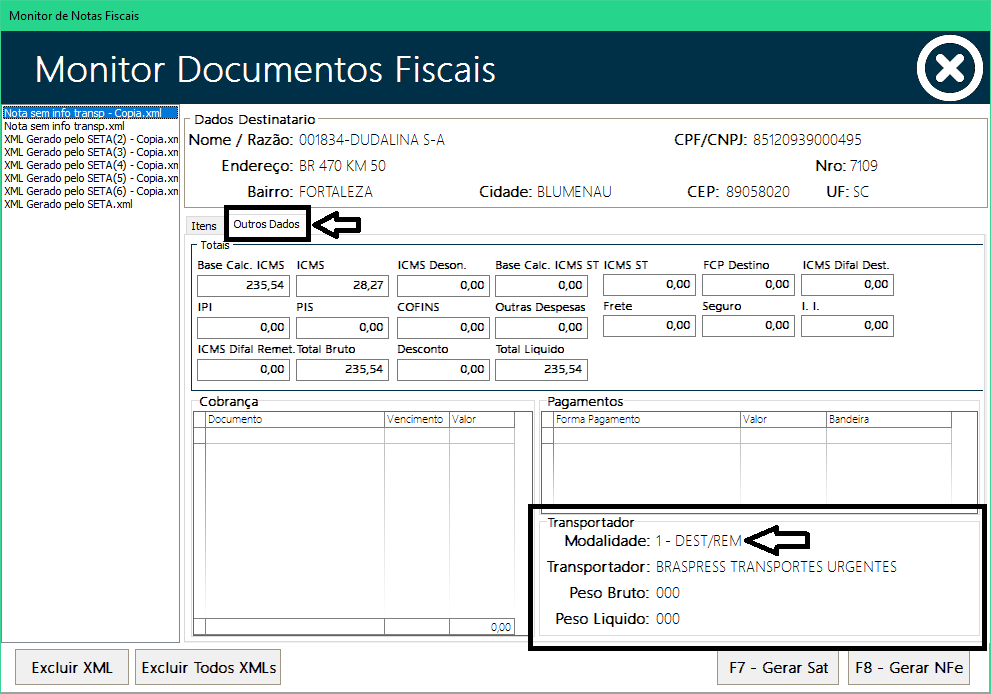Click the Frete value field
This screenshot has height=694, width=991.
[x=649, y=326]
